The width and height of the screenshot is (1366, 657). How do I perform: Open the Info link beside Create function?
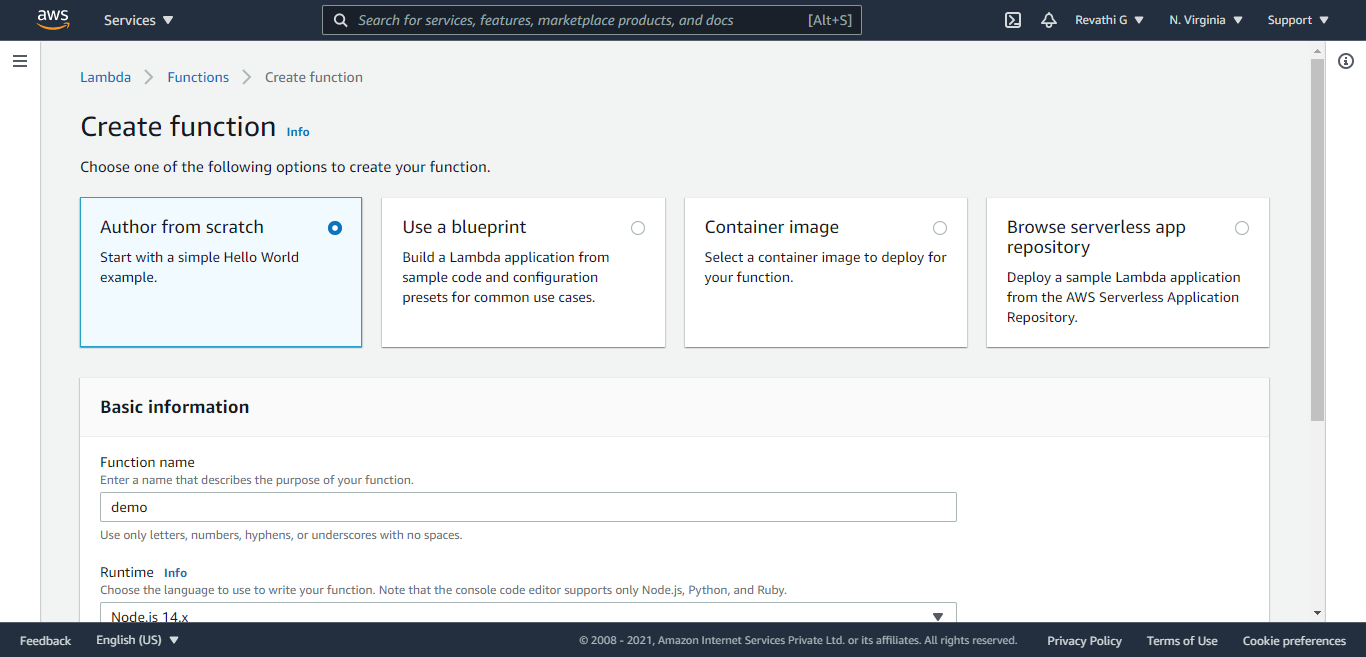tap(298, 132)
